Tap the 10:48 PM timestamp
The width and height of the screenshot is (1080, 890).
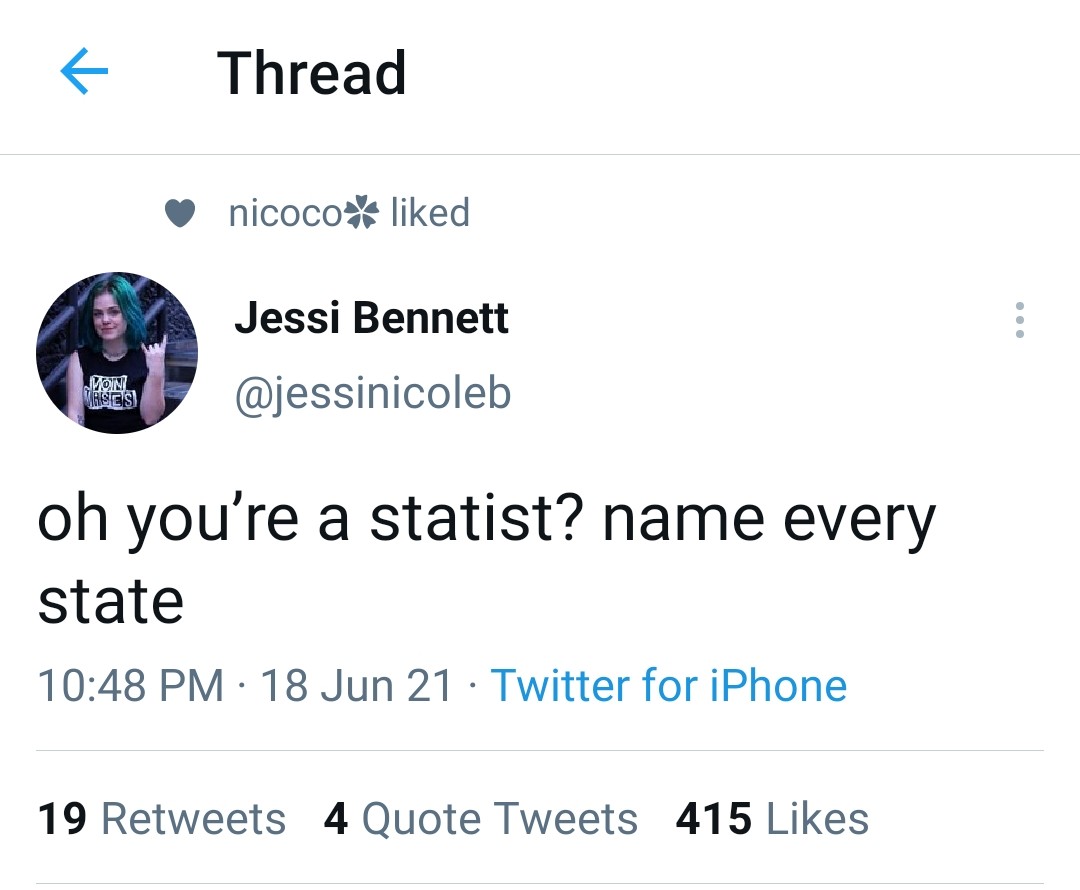[131, 685]
